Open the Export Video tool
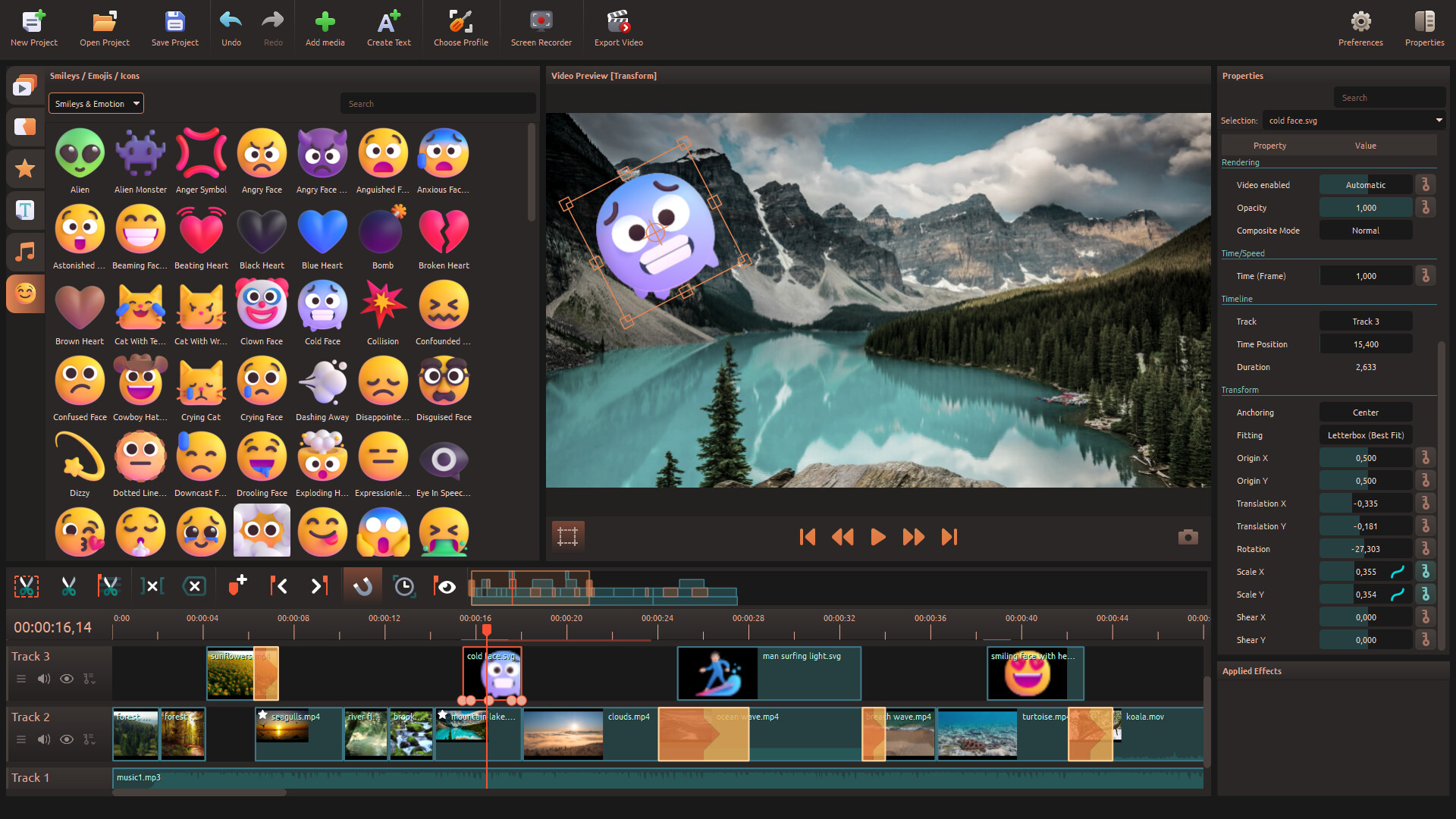 (618, 29)
